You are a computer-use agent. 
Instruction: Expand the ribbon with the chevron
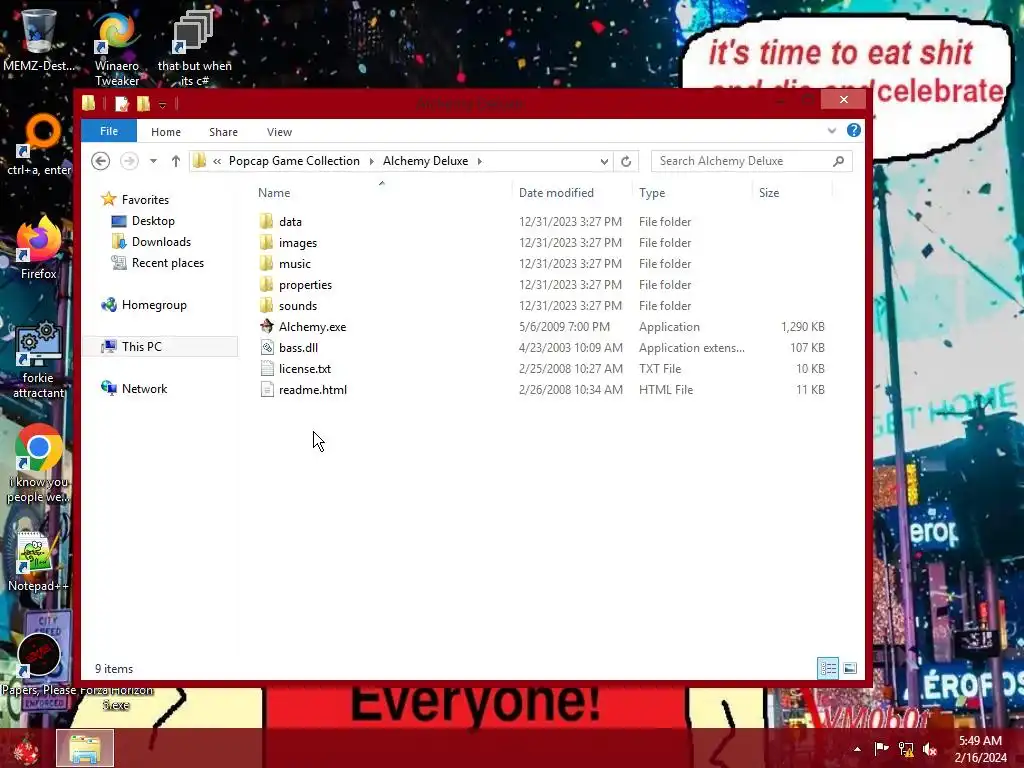831,131
